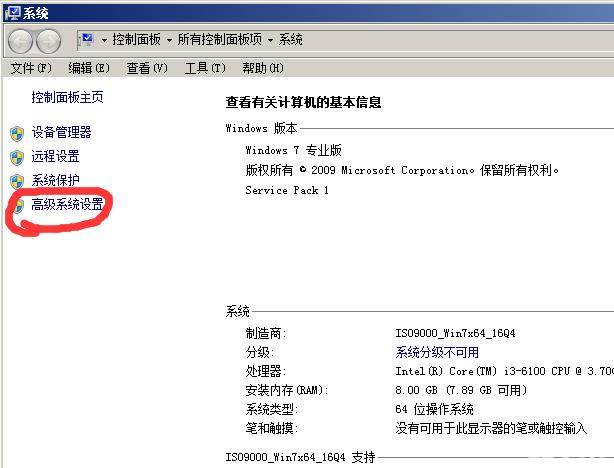The width and height of the screenshot is (614, 468).
Task: Open 高级系统设置 circled in red
Action: pos(67,205)
